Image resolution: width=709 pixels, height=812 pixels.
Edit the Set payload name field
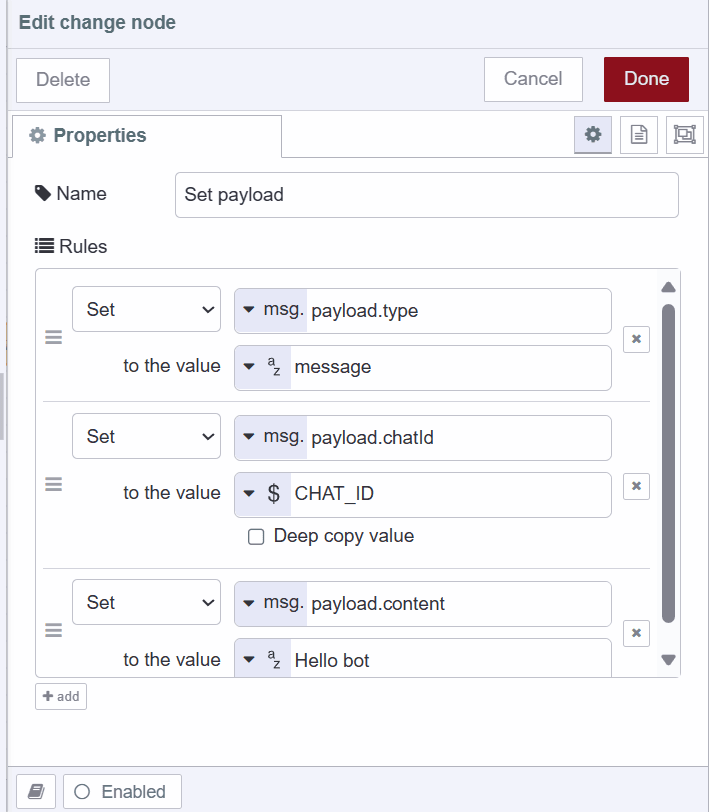[x=427, y=194]
